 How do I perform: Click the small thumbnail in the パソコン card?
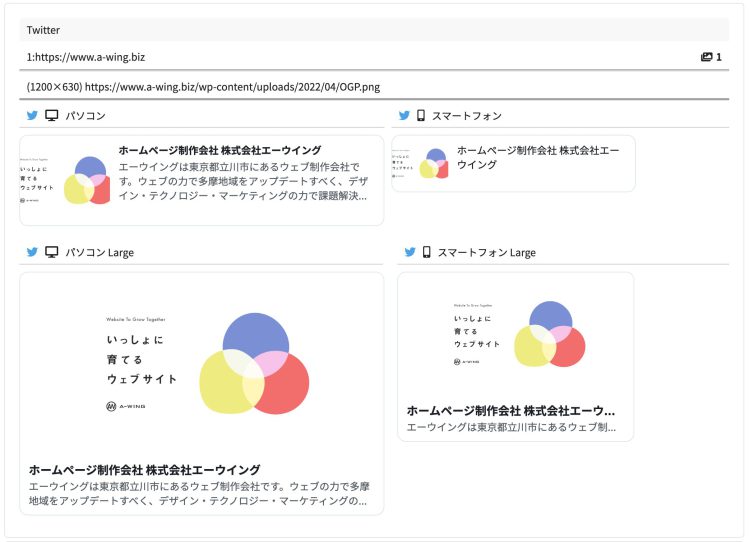click(x=65, y=181)
